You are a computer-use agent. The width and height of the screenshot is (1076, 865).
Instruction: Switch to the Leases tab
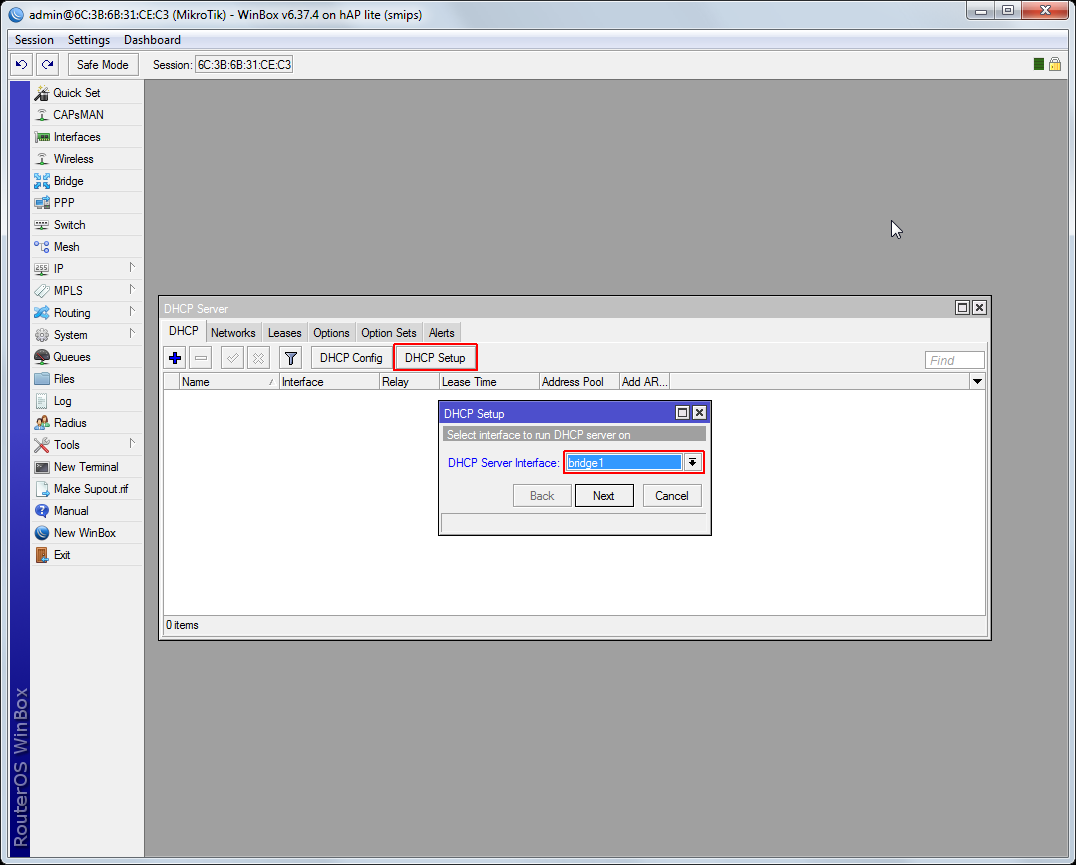pos(284,333)
